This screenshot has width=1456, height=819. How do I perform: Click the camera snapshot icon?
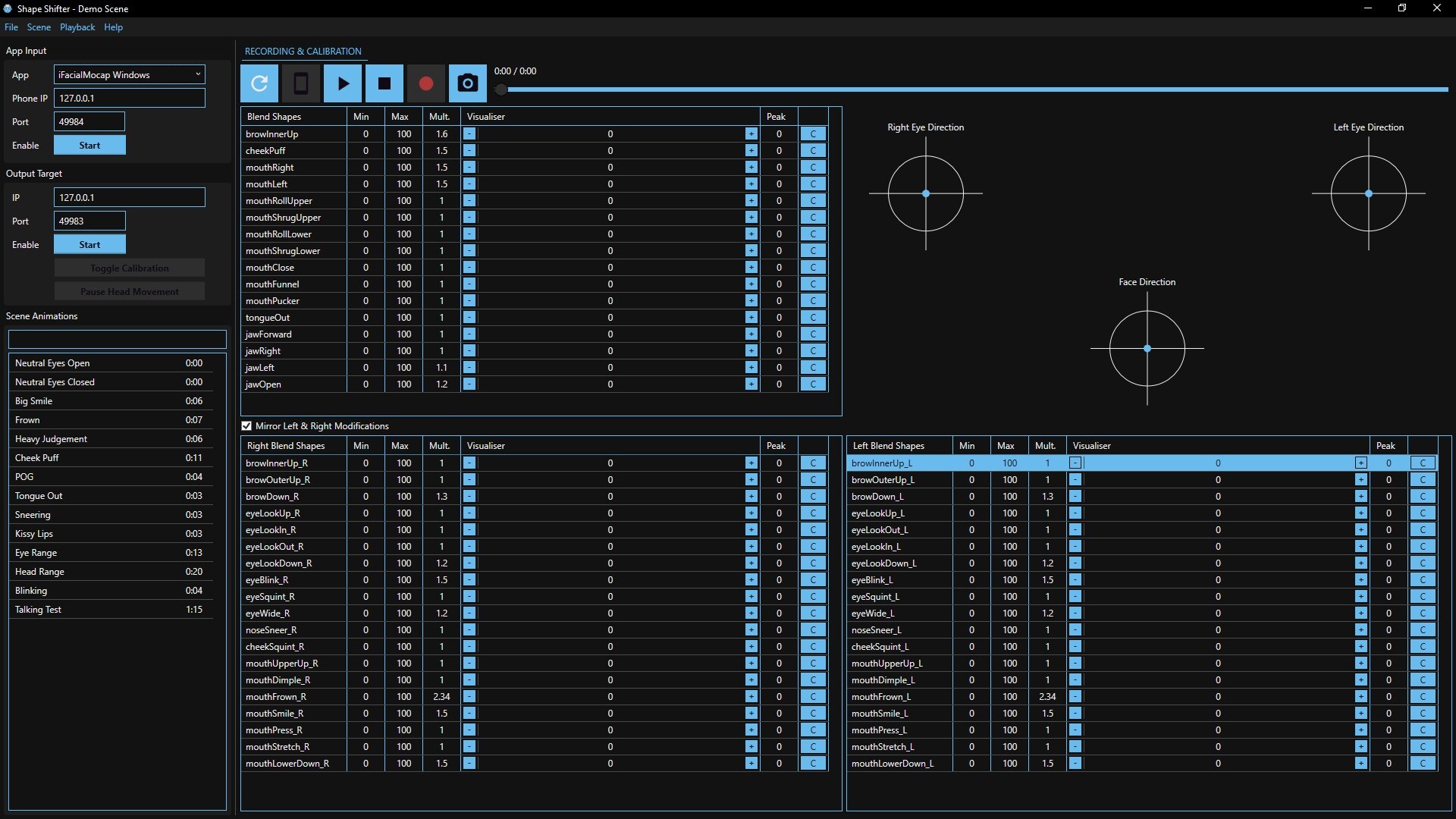point(467,83)
